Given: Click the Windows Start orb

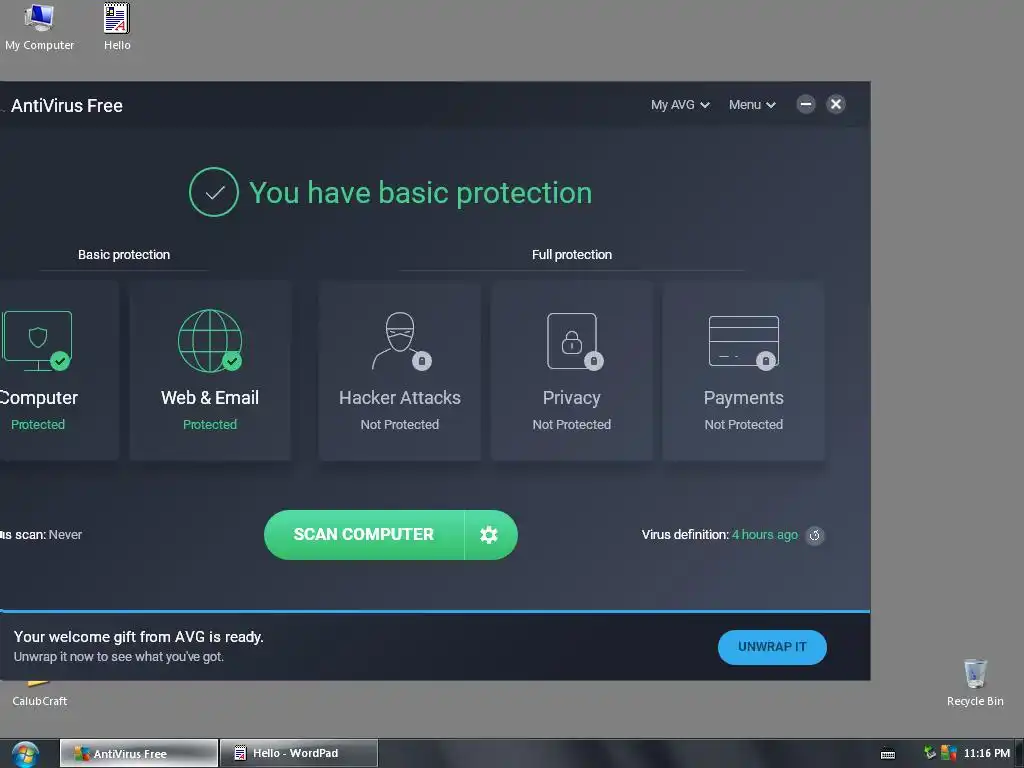Looking at the screenshot, I should click(x=25, y=754).
